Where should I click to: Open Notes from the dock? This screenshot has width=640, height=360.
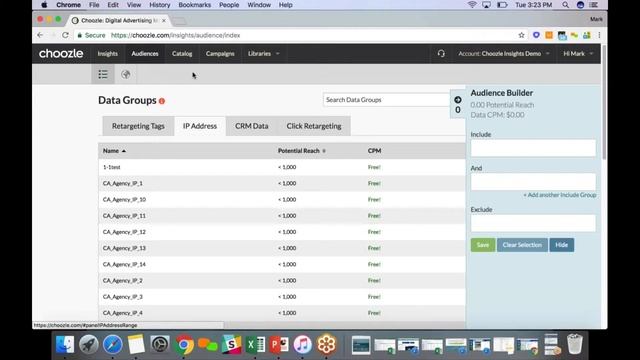[x=136, y=344]
